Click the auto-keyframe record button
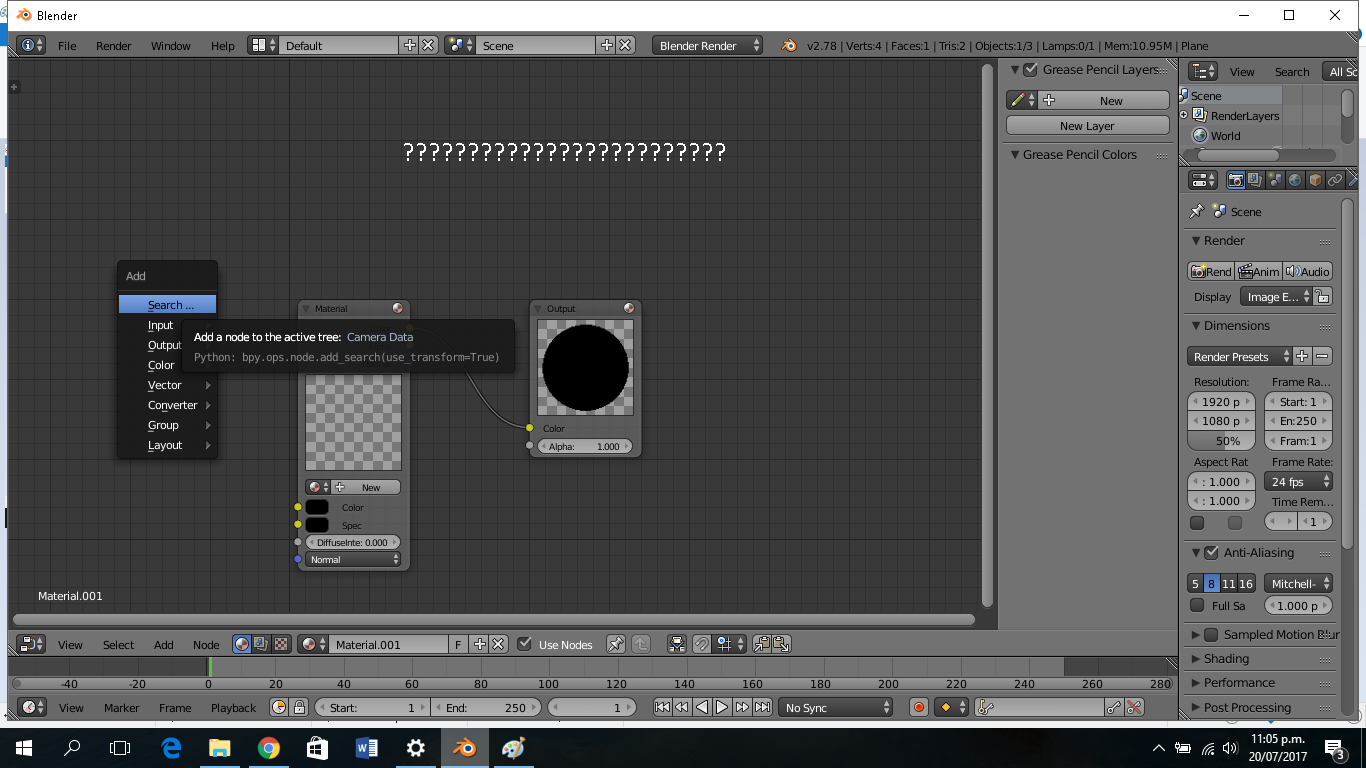This screenshot has height=768, width=1366. click(919, 707)
